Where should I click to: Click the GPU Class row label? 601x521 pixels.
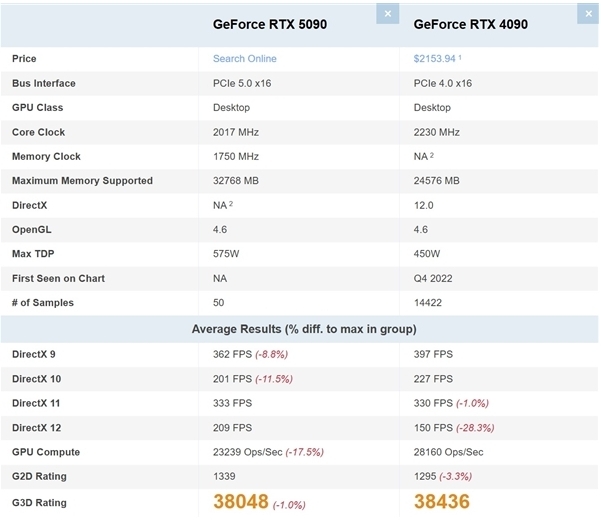(x=38, y=107)
